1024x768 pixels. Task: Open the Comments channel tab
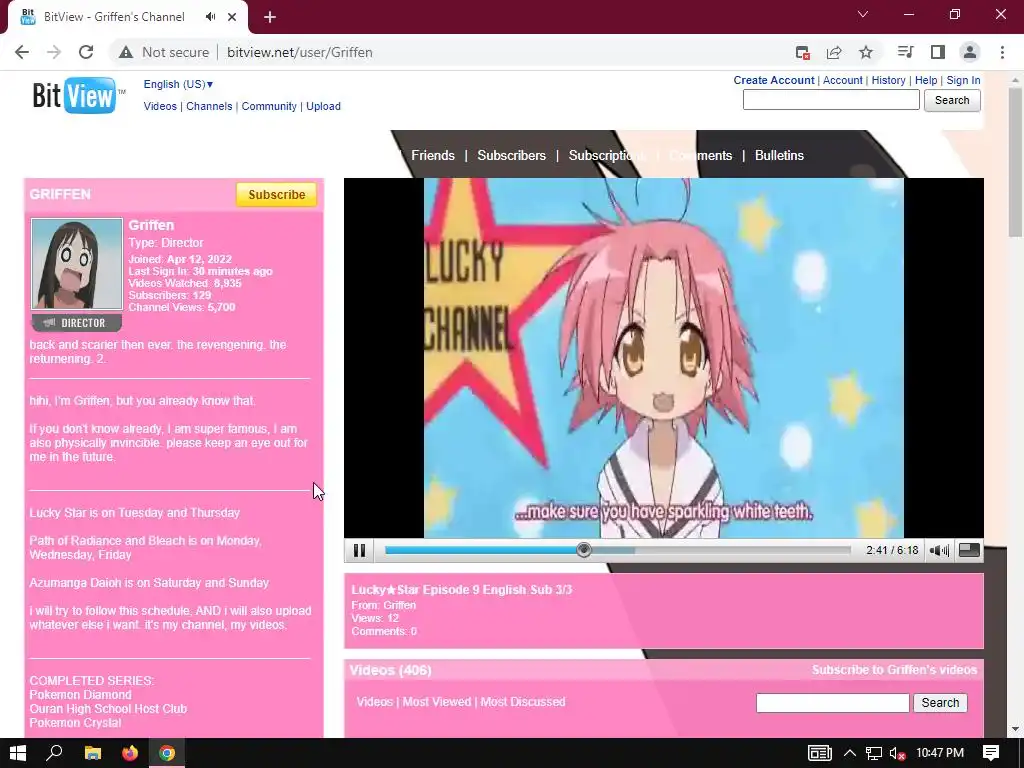[701, 155]
